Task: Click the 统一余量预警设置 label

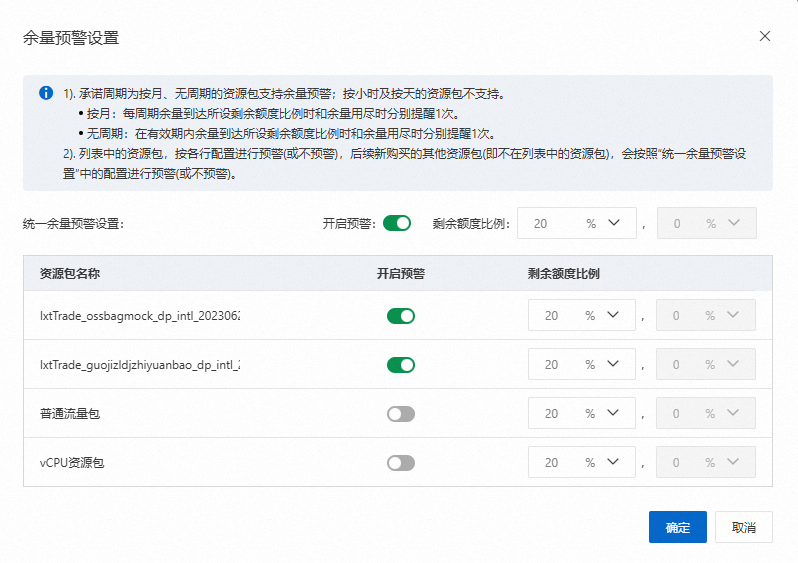Action: pyautogui.click(x=74, y=223)
